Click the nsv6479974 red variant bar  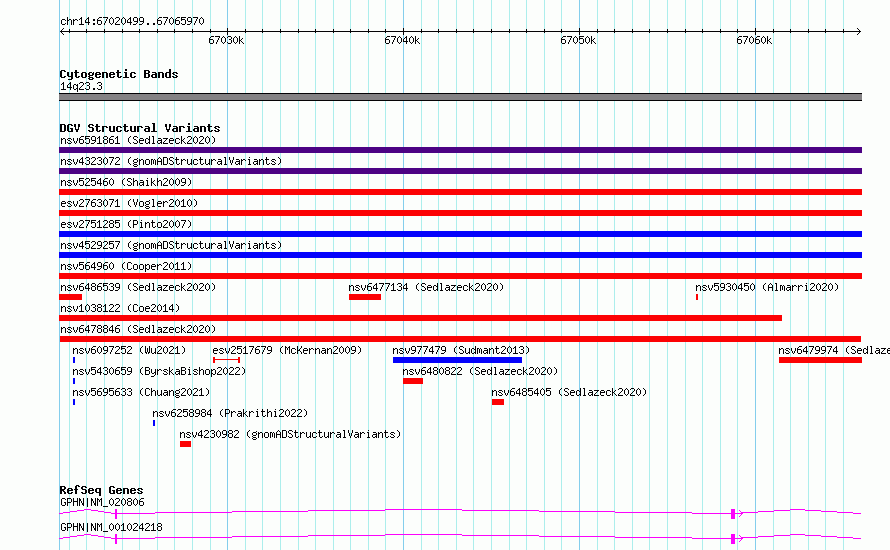click(820, 360)
